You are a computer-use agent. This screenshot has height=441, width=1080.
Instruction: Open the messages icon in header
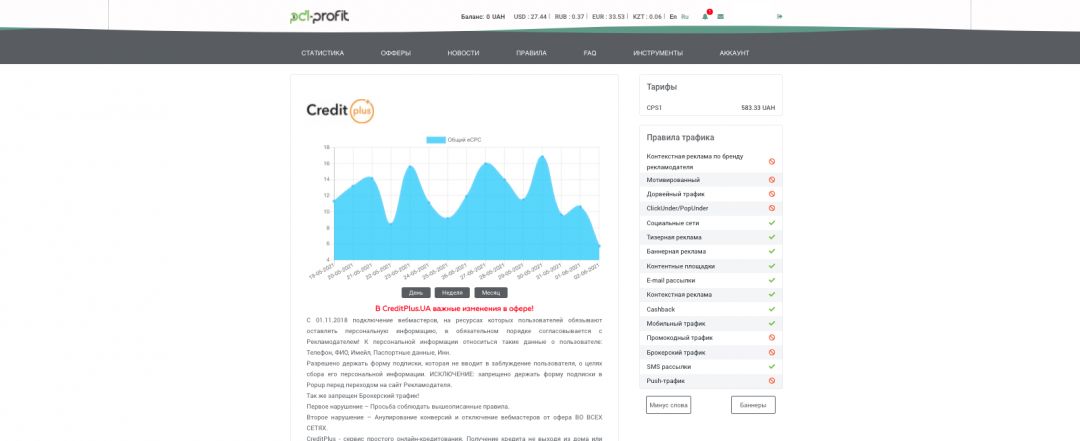point(720,17)
